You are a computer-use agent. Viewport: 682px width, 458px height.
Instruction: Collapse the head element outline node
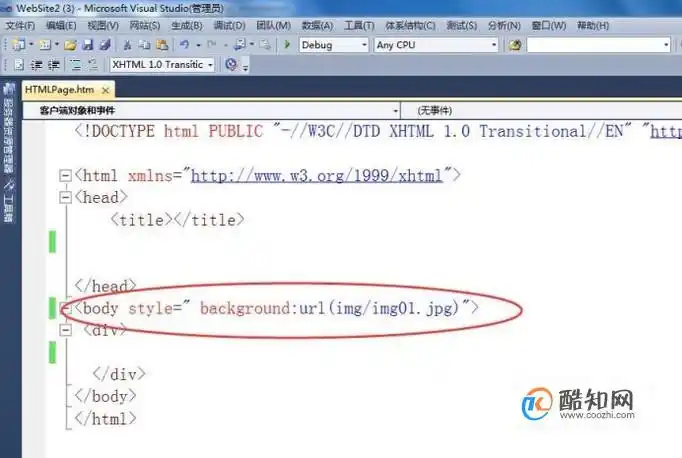click(65, 197)
